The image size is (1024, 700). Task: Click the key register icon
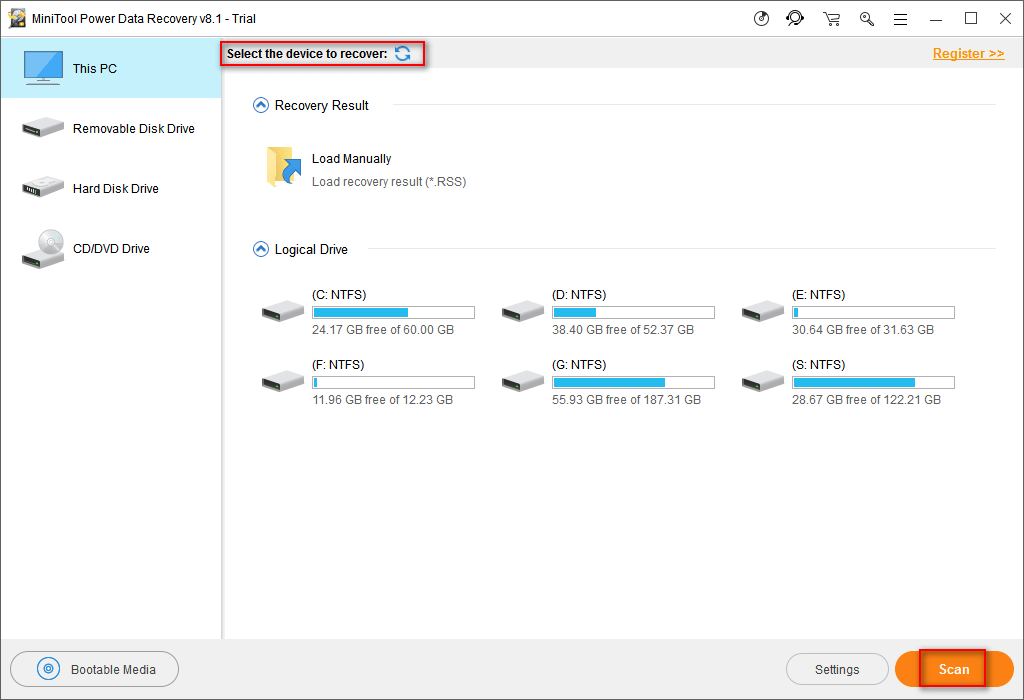[867, 19]
